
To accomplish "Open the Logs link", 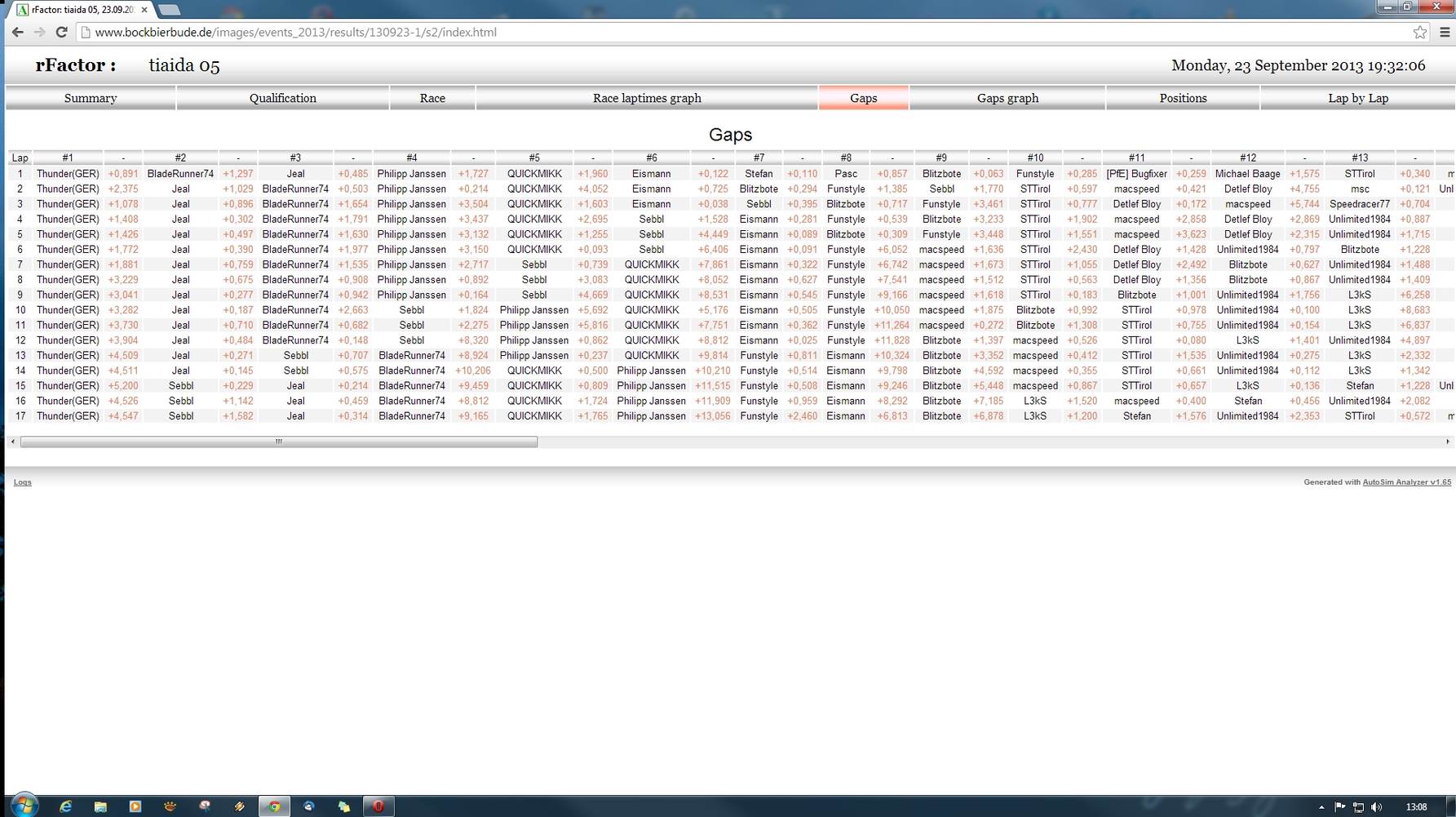I will click(22, 482).
